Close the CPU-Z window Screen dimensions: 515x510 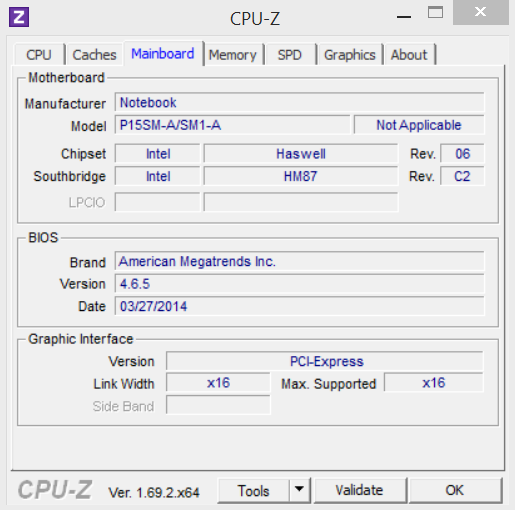tap(480, 12)
